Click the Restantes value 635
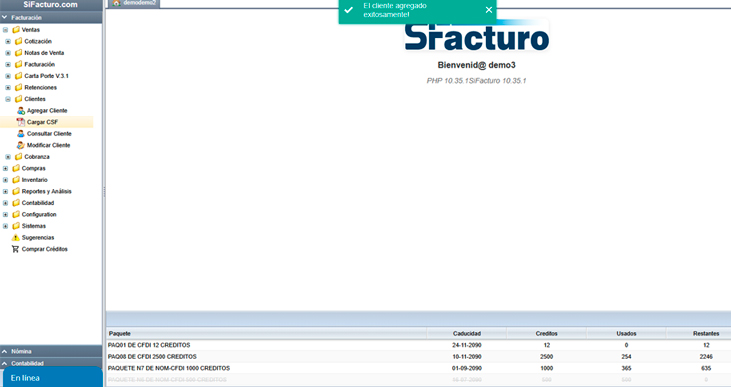Viewport: 731px width, 387px height. point(706,368)
